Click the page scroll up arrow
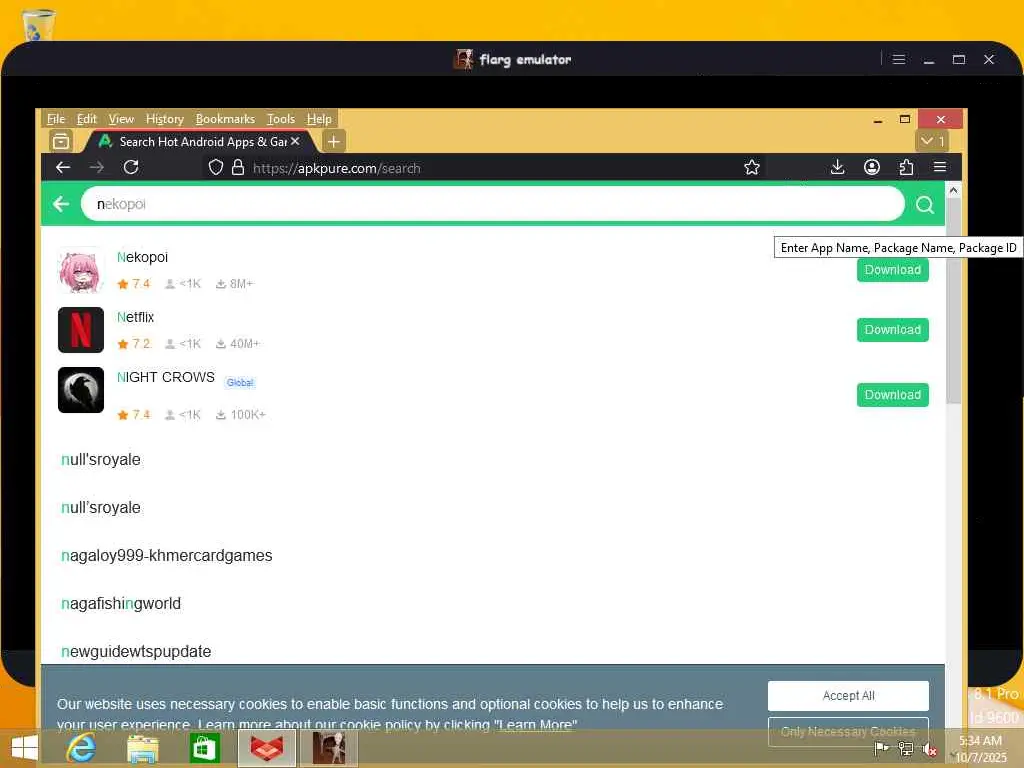Viewport: 1024px width, 768px height. click(953, 191)
